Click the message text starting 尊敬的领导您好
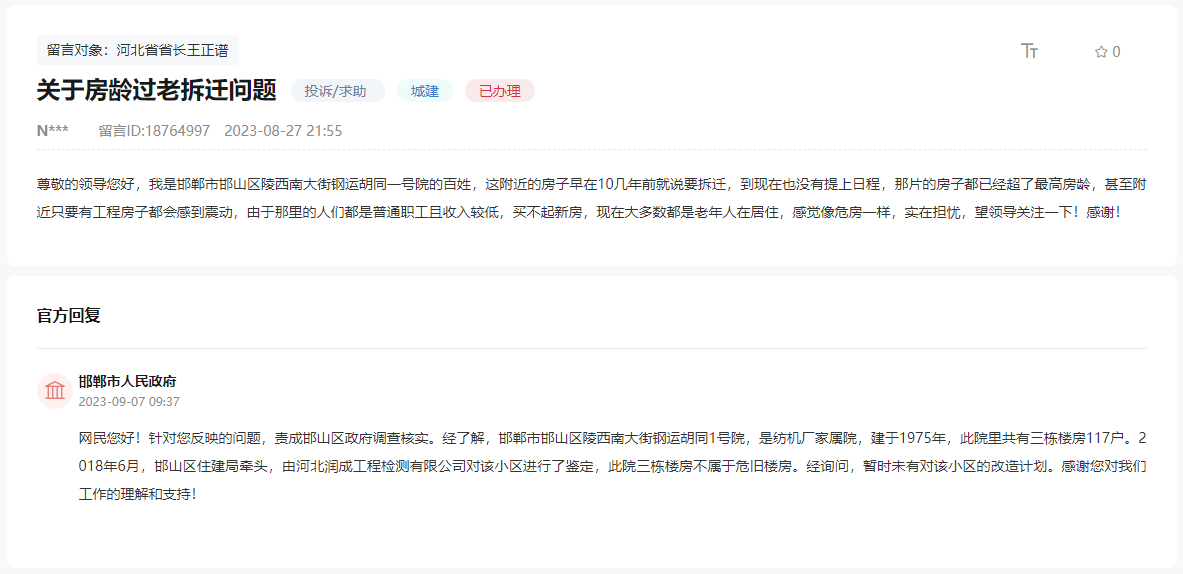The height and width of the screenshot is (574, 1183). click(x=592, y=198)
